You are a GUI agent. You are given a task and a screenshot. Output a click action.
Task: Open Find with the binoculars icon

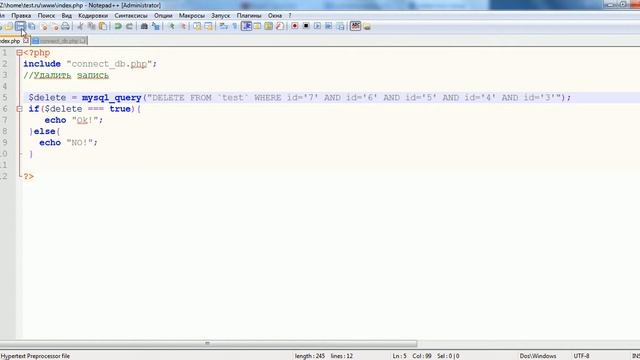pyautogui.click(x=144, y=27)
